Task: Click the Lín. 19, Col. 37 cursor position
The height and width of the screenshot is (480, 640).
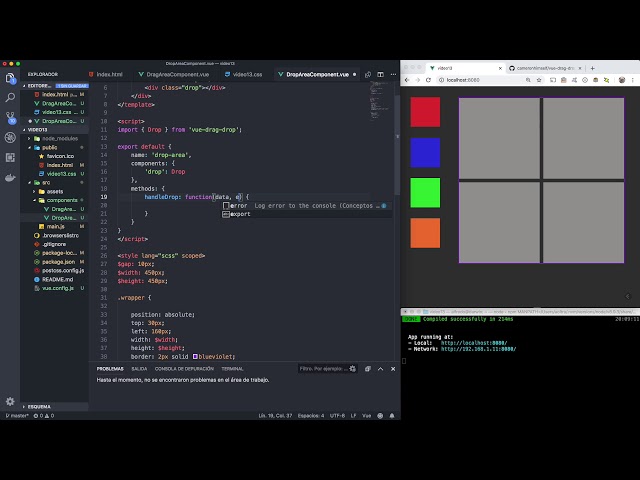Action: tap(275, 416)
